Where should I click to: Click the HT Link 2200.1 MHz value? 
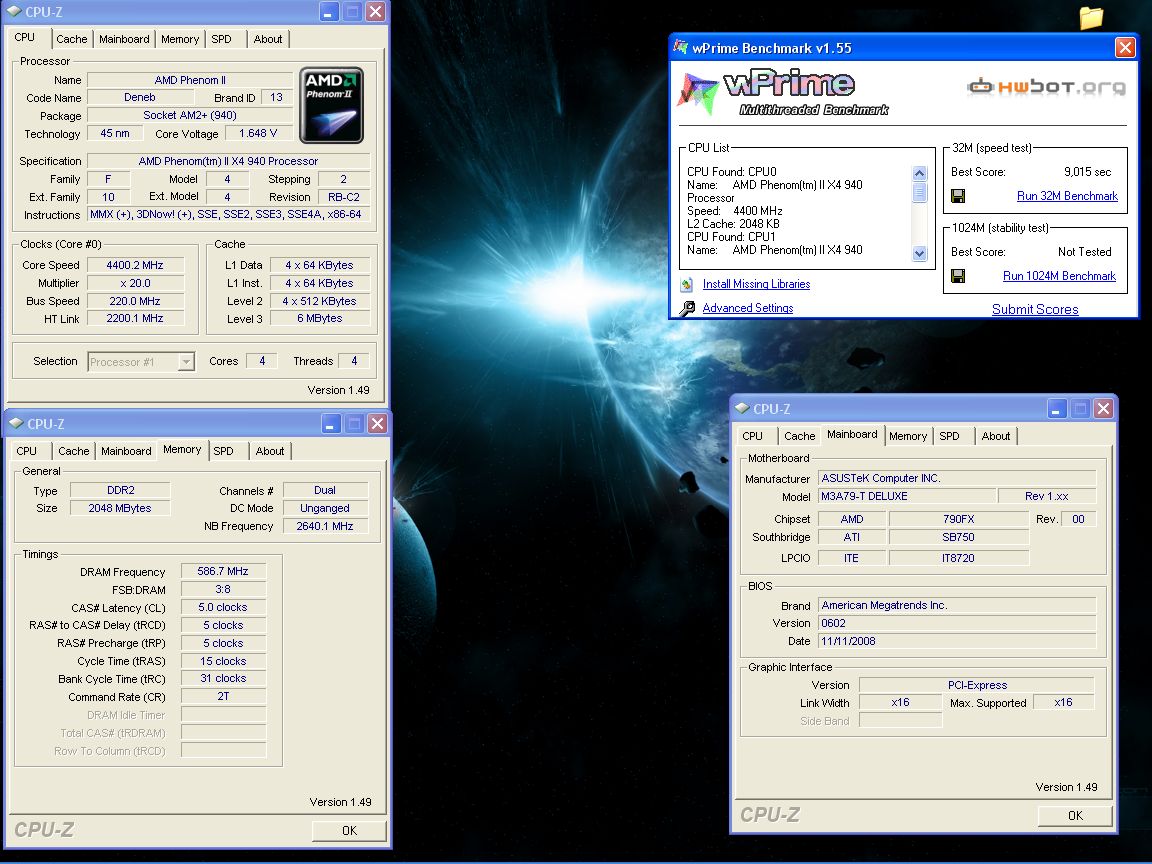point(135,319)
